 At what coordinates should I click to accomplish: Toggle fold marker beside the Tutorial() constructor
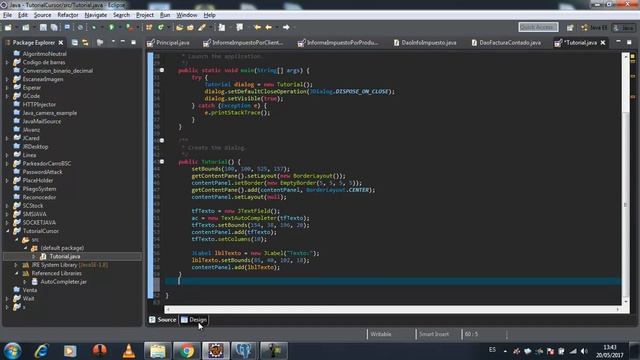pyautogui.click(x=162, y=162)
